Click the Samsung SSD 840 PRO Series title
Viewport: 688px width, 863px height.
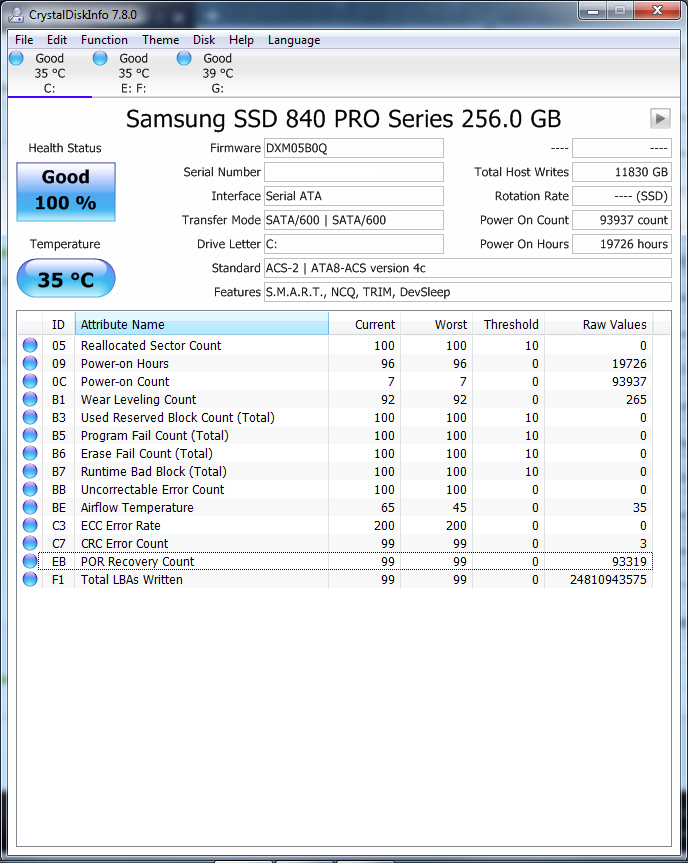coord(343,119)
